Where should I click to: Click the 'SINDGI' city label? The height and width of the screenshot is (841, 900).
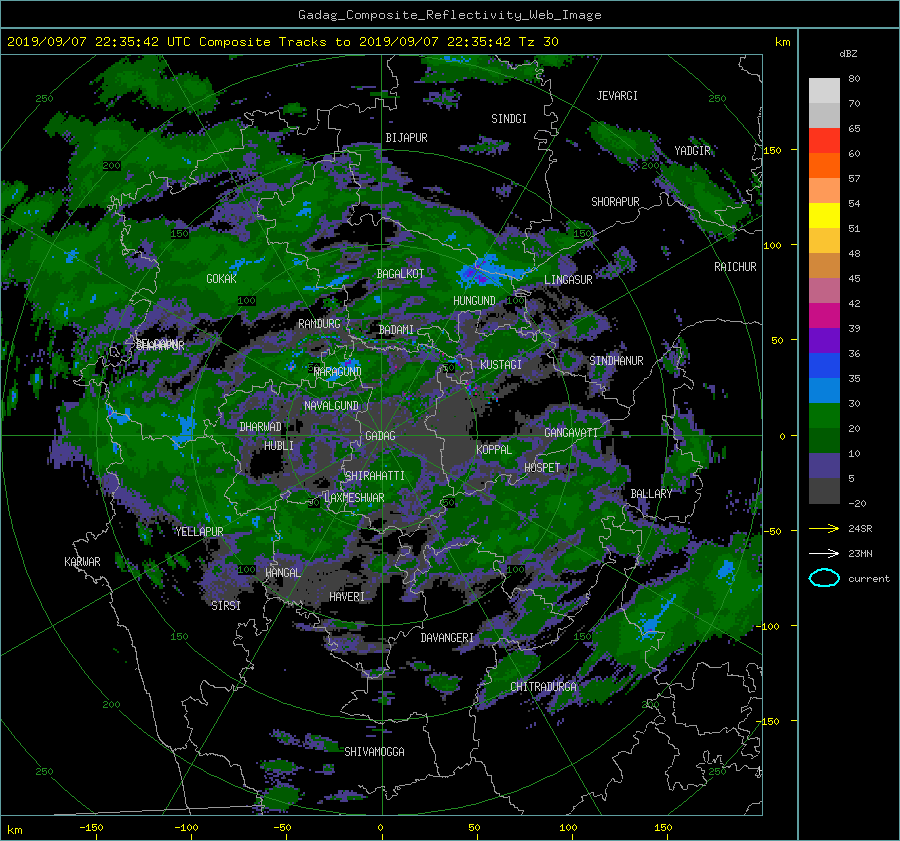509,119
